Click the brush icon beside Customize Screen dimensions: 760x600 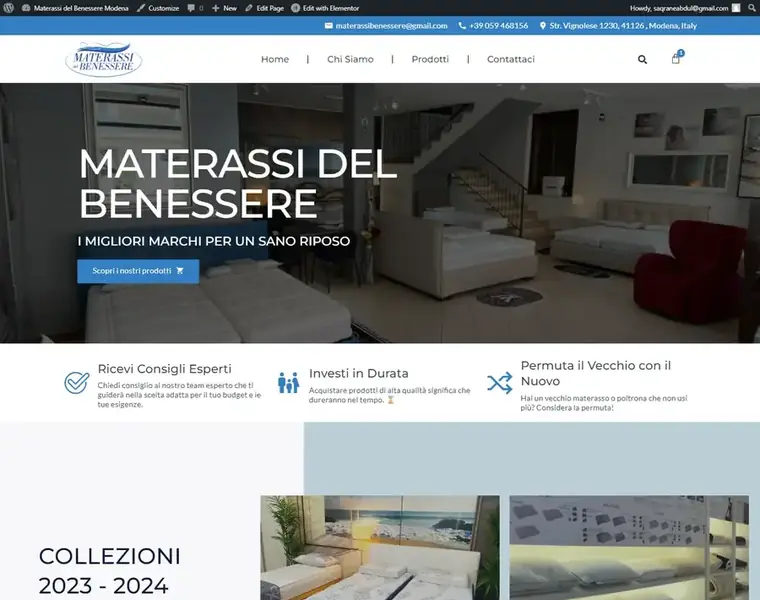141,8
